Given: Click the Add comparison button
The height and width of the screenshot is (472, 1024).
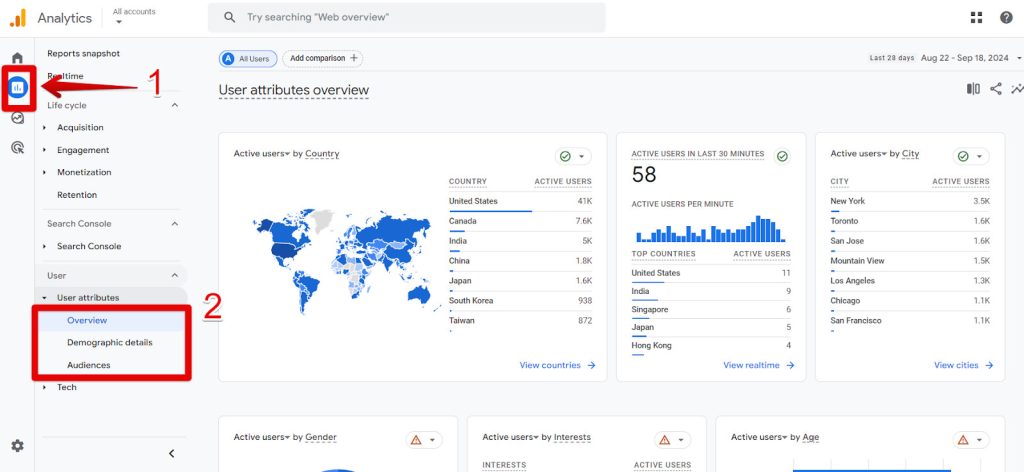Looking at the screenshot, I should [323, 59].
